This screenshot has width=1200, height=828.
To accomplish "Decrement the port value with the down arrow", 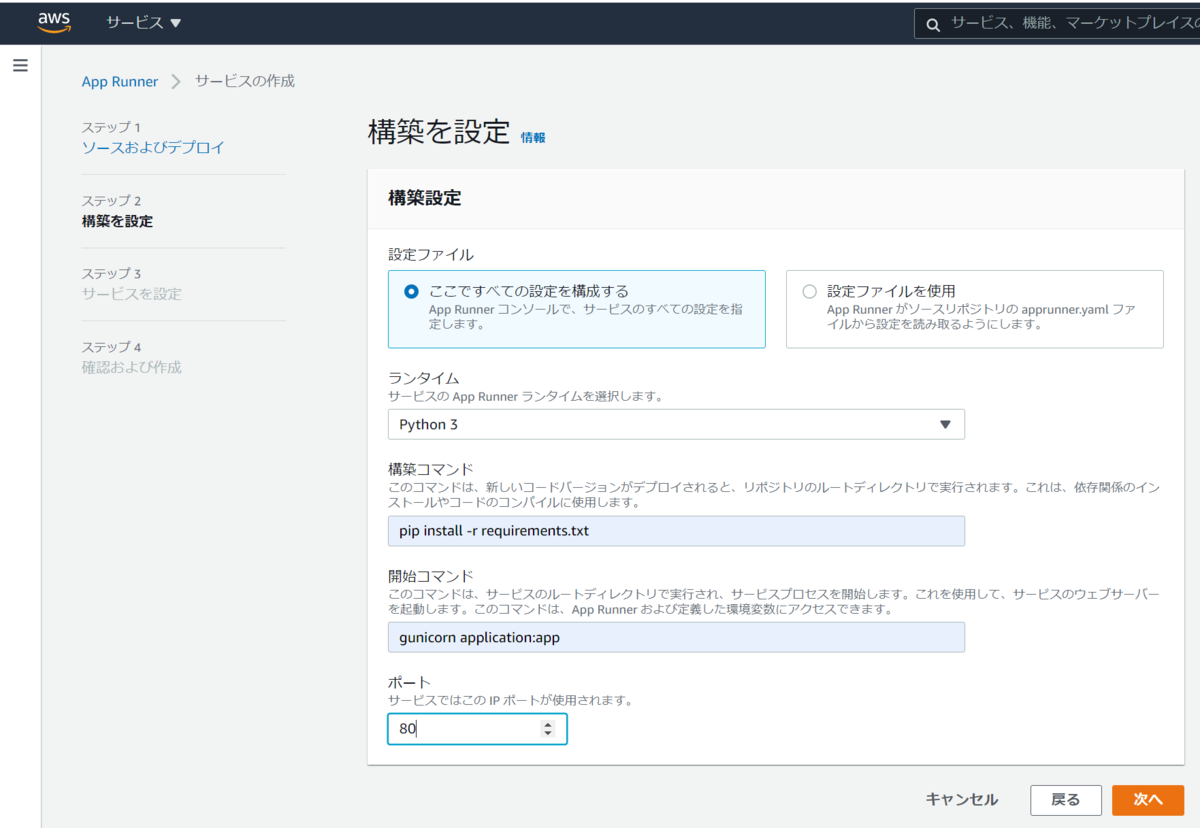I will point(548,733).
